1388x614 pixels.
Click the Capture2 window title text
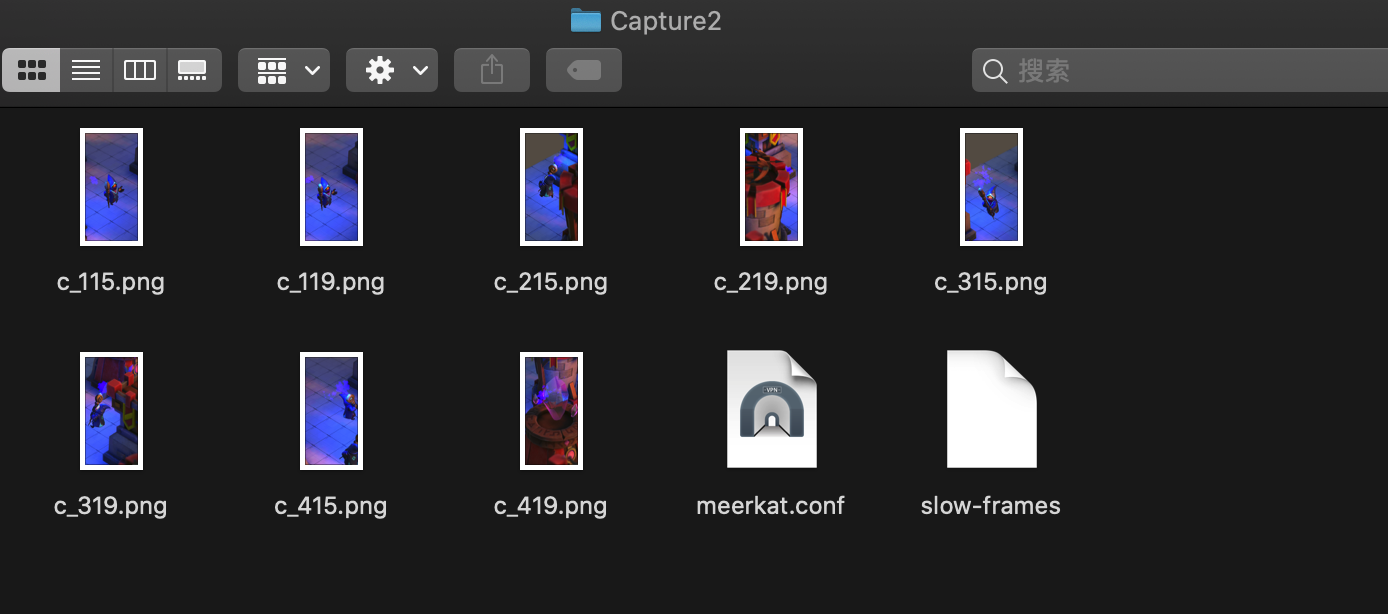[x=665, y=21]
